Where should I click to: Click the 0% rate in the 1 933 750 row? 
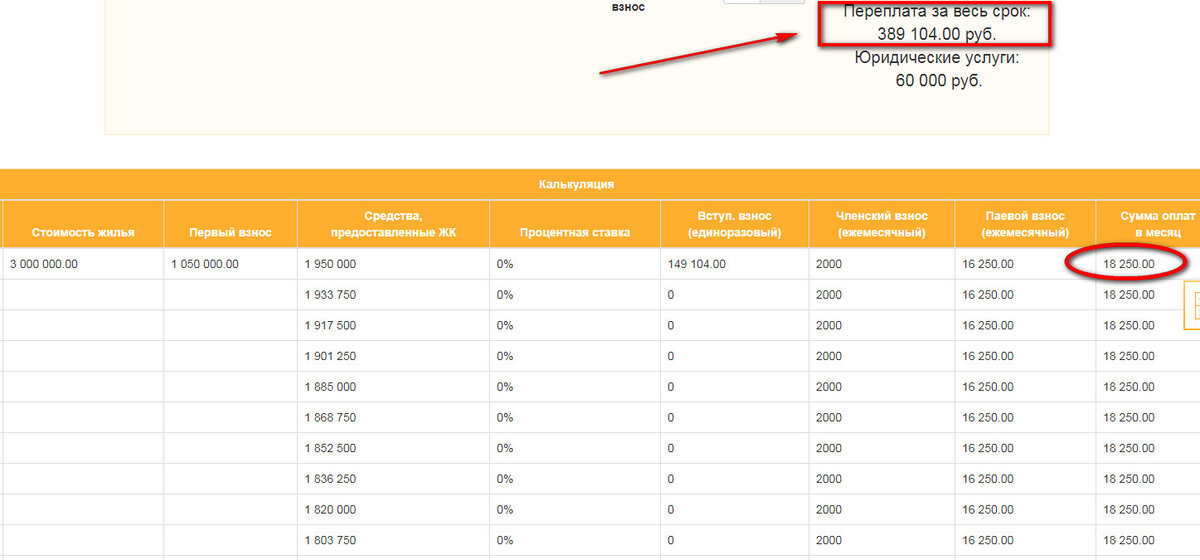[x=575, y=295]
